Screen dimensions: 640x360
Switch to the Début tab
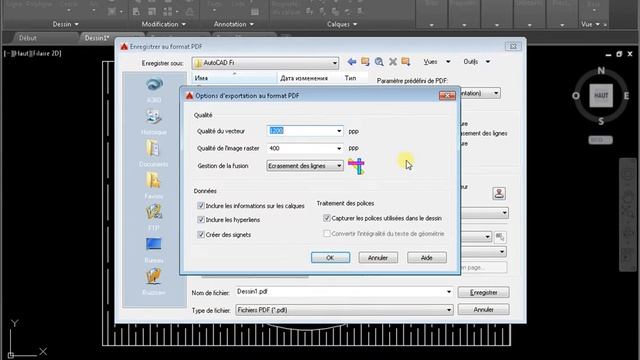click(x=28, y=38)
